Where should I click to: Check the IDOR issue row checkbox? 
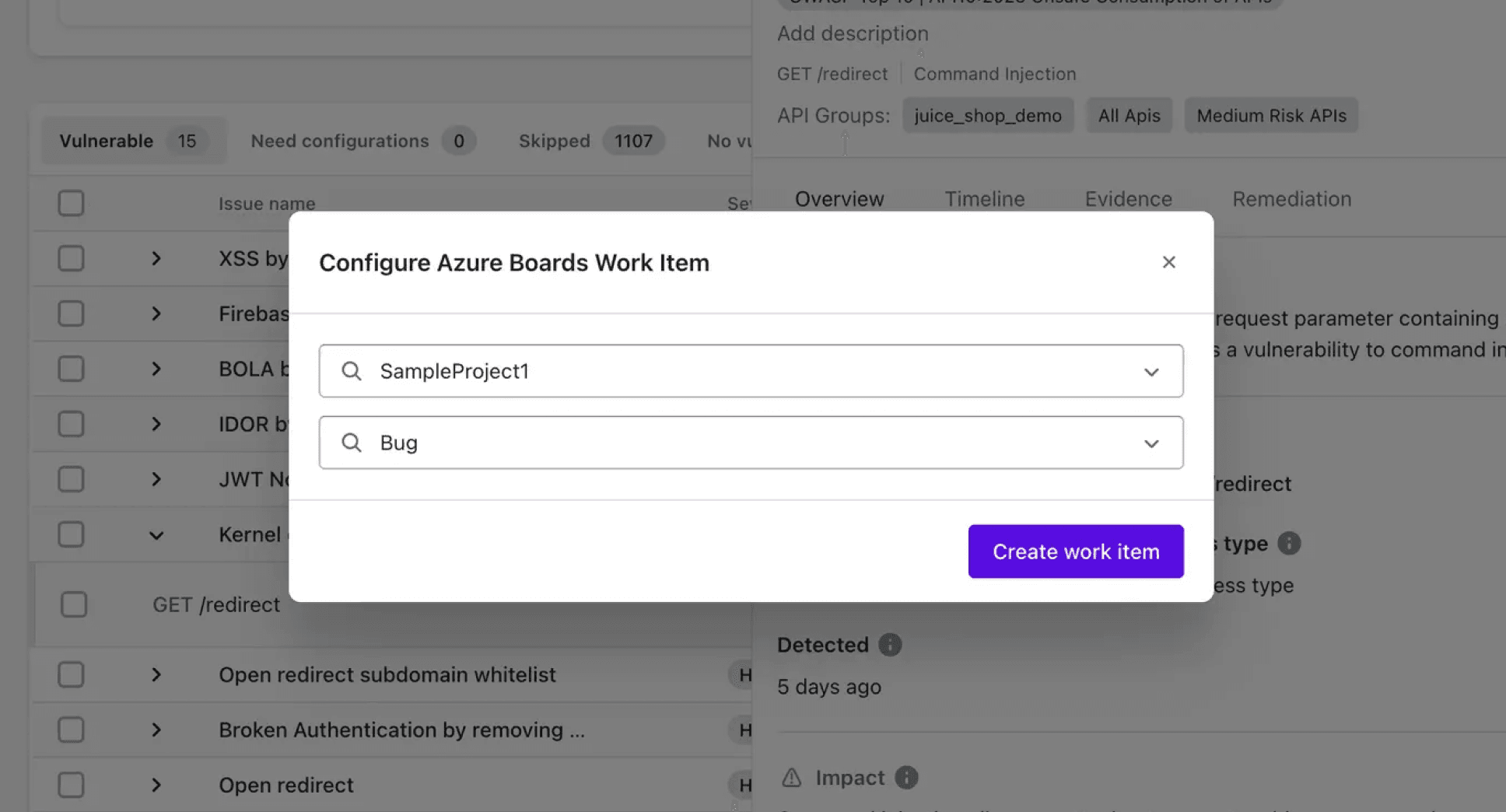71,424
